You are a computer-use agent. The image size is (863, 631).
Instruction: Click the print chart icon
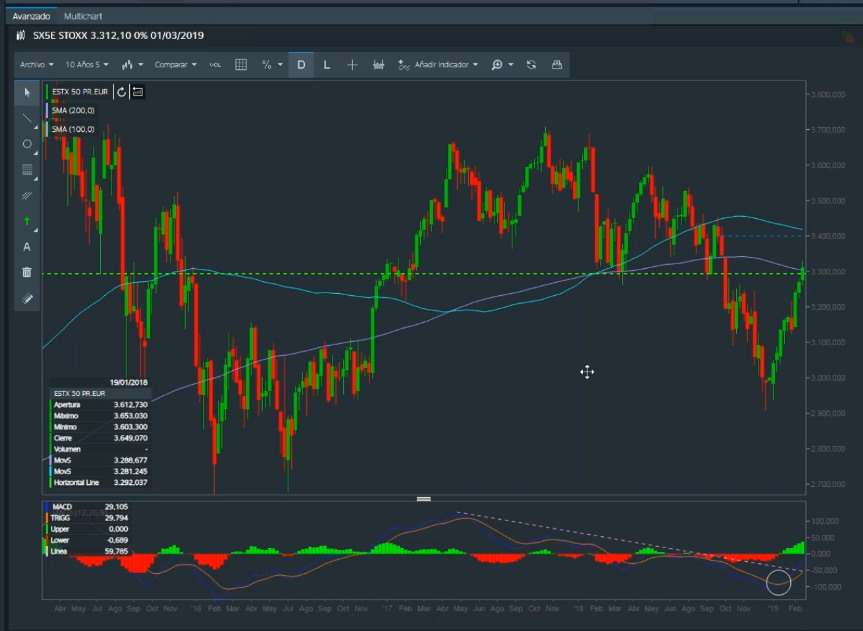coord(557,64)
